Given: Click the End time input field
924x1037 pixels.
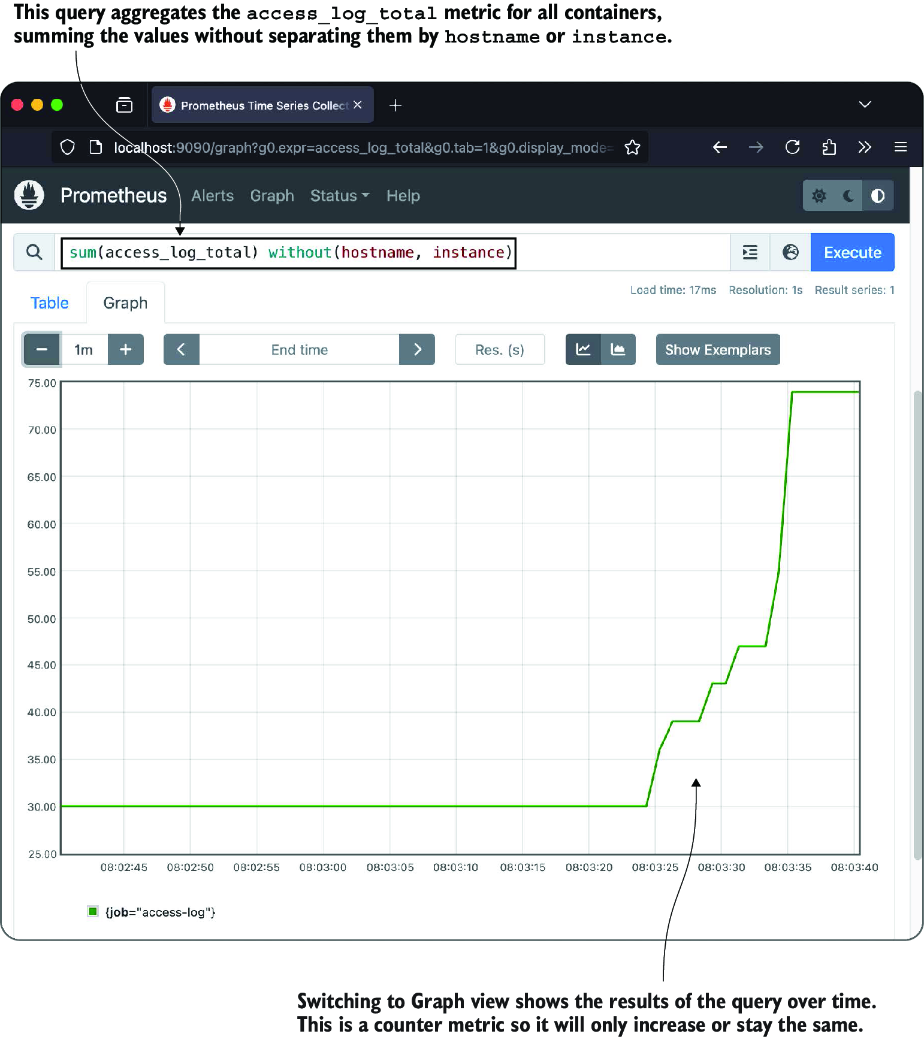Looking at the screenshot, I should 299,349.
